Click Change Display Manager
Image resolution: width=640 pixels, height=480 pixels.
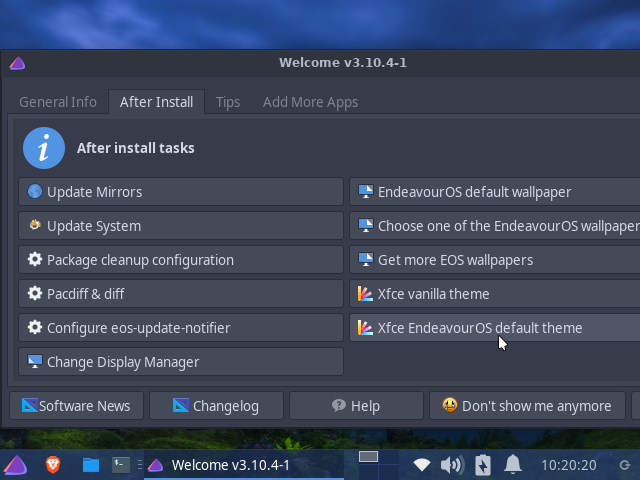click(181, 362)
